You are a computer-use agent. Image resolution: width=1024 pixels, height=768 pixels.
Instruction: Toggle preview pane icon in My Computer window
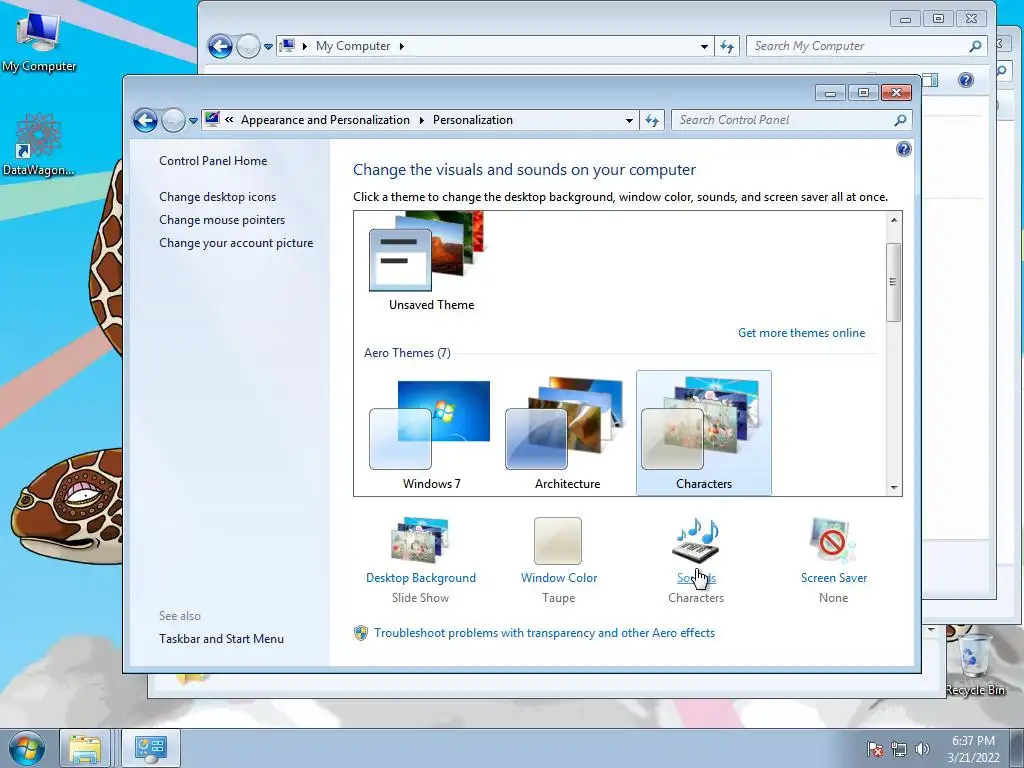931,80
